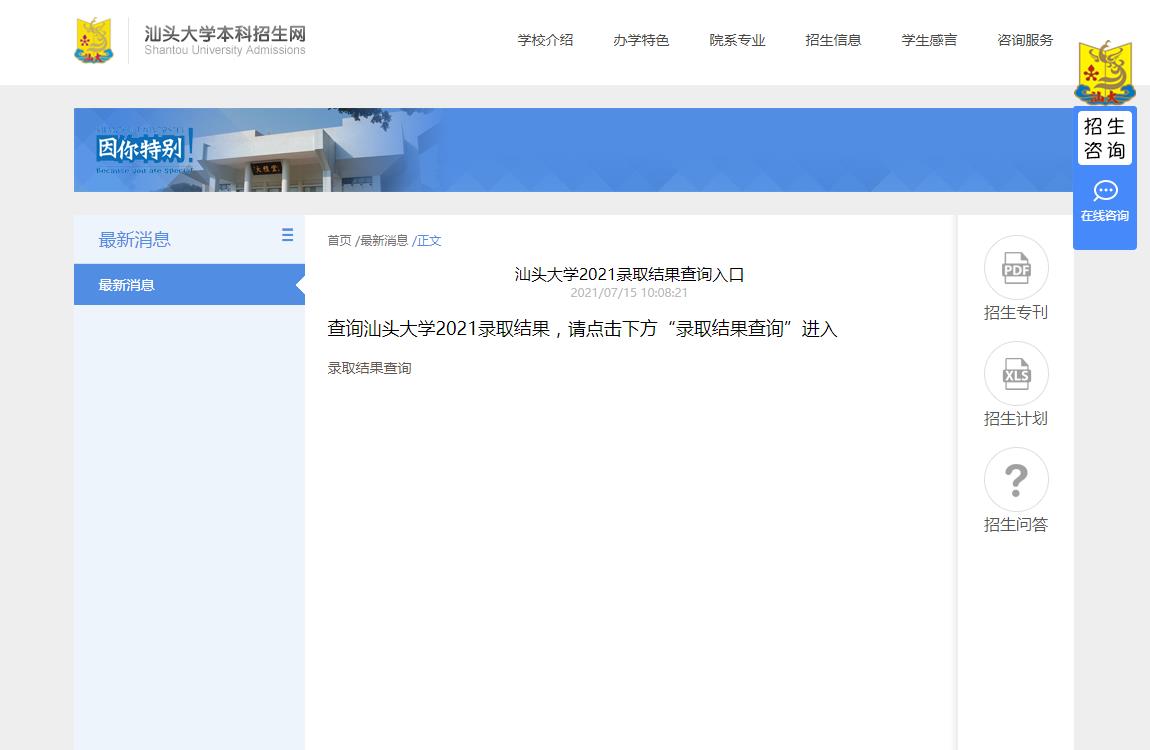Open the PDF 招生专刊 icon
Image resolution: width=1150 pixels, height=750 pixels.
(x=1016, y=268)
